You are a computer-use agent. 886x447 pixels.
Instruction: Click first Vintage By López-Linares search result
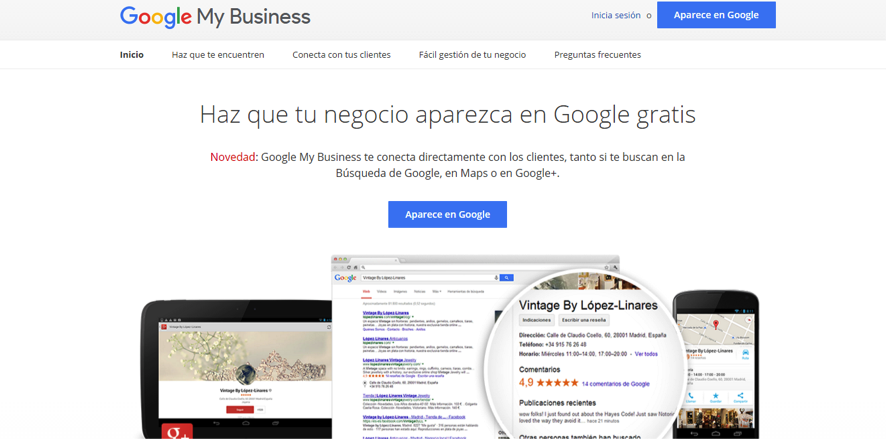[386, 313]
